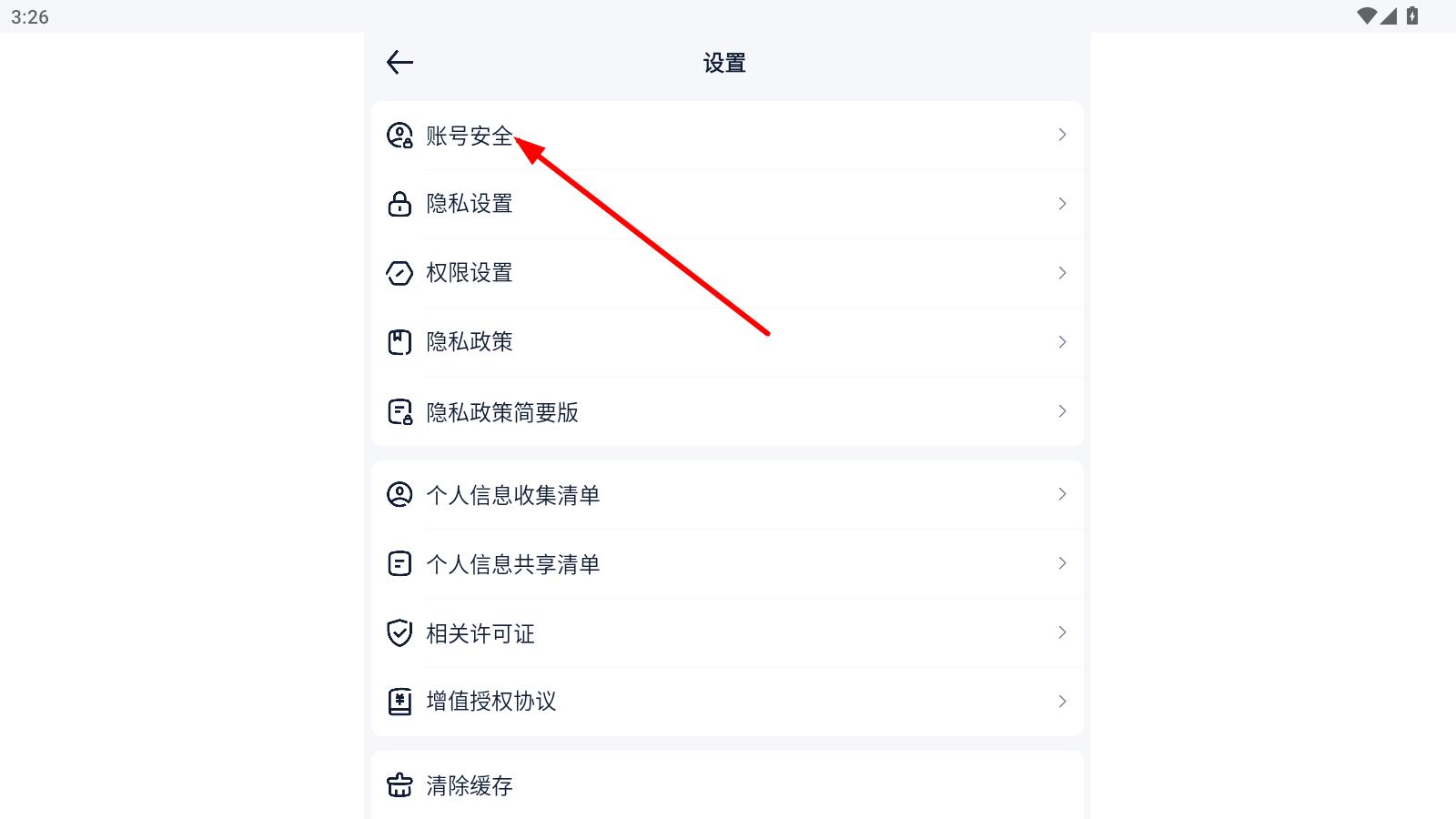
Task: Open the 隐私政策 menu entry
Action: pos(470,342)
